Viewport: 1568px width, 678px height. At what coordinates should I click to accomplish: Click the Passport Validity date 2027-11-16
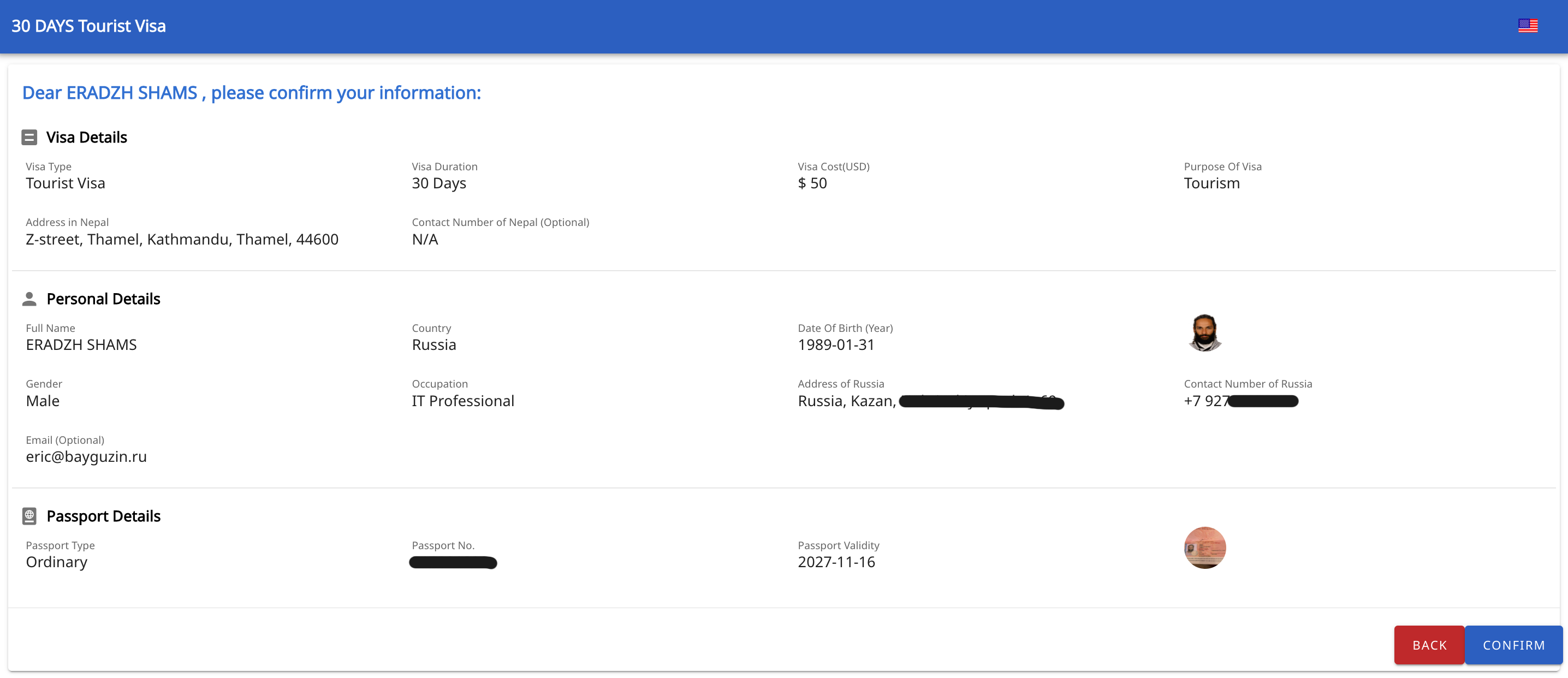836,562
